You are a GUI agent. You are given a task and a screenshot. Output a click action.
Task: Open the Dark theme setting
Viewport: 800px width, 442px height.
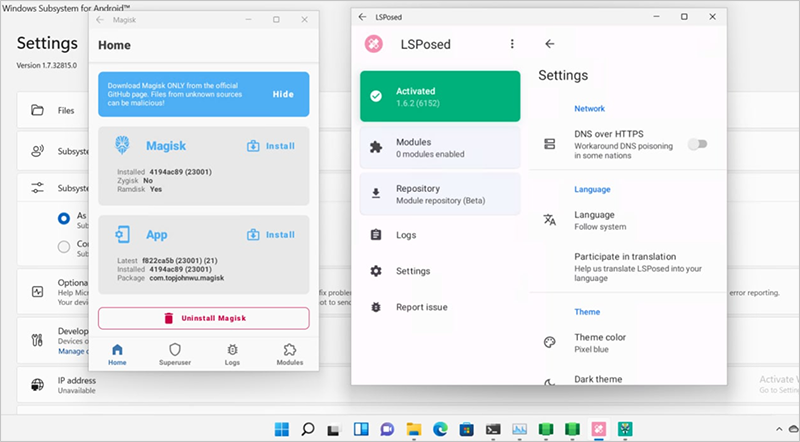pos(628,379)
